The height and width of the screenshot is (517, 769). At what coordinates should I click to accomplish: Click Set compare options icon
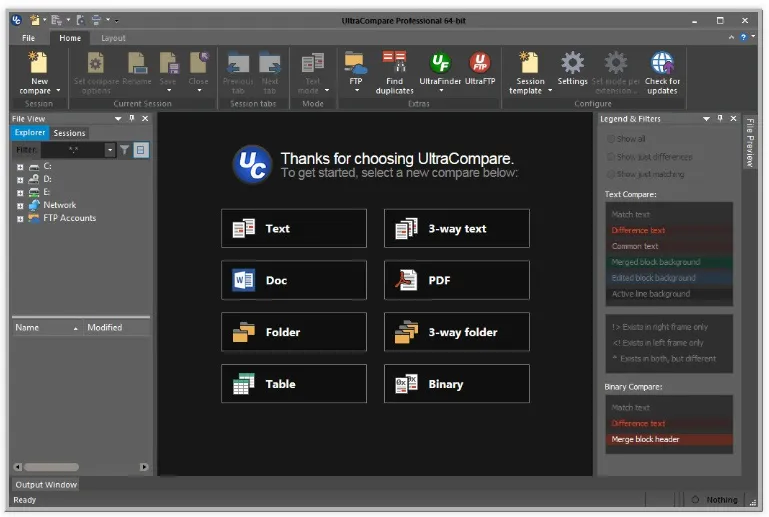click(96, 63)
